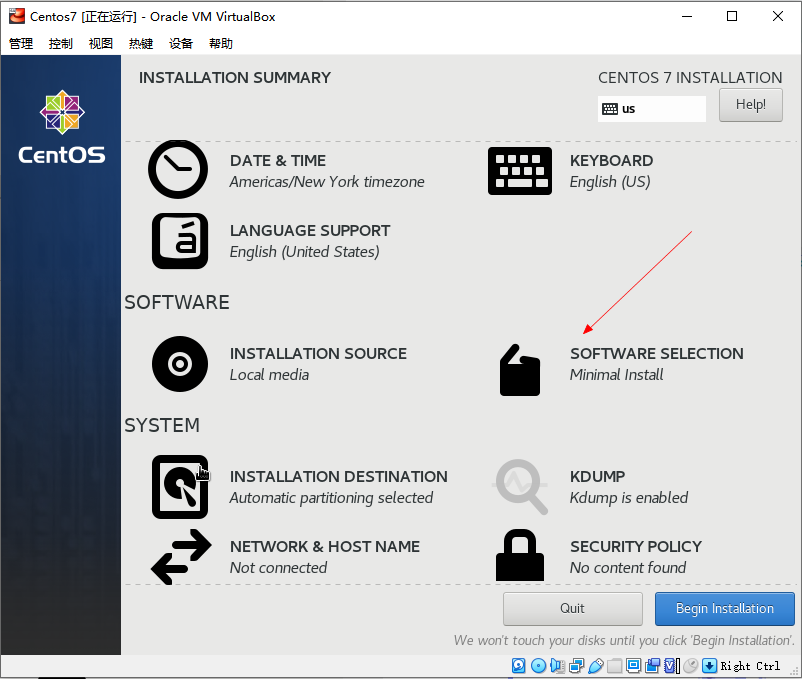802x679 pixels.
Task: Click 'Not connected' network status text
Action: (x=278, y=568)
